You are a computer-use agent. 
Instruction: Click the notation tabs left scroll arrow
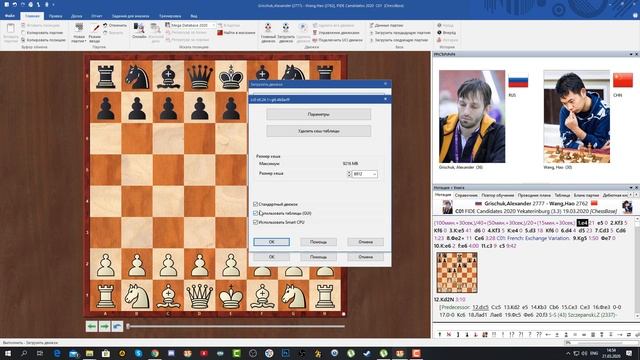click(x=632, y=195)
